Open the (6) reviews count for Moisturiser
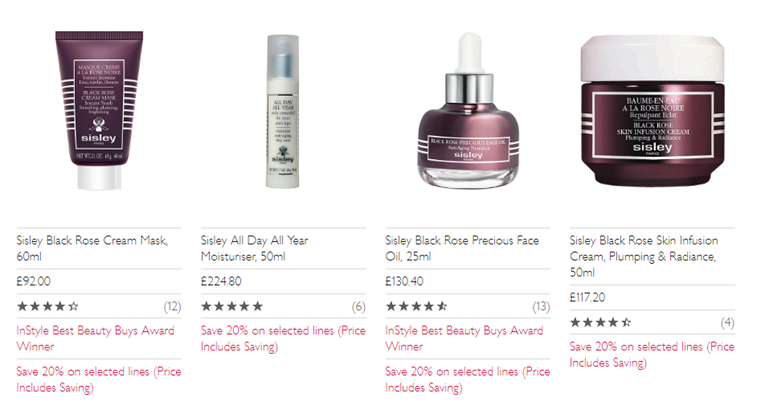This screenshot has height=410, width=761. point(359,307)
